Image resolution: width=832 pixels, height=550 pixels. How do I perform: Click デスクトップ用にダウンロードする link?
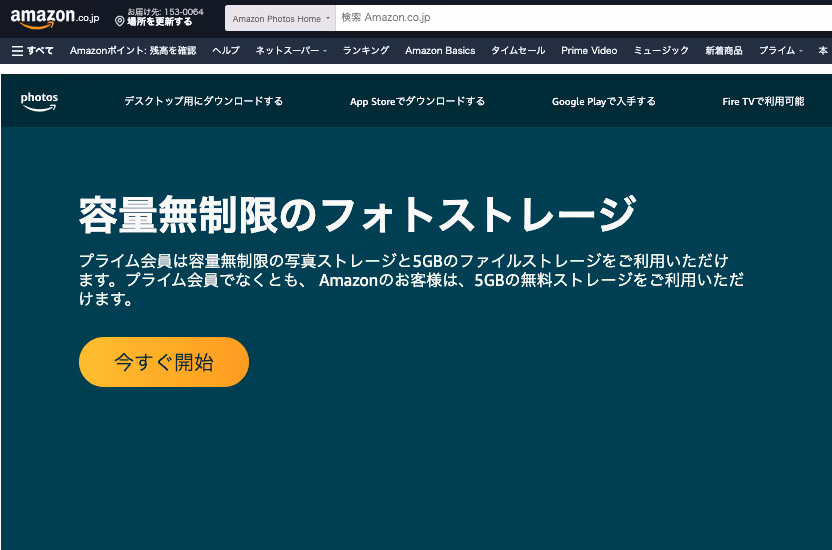(204, 101)
